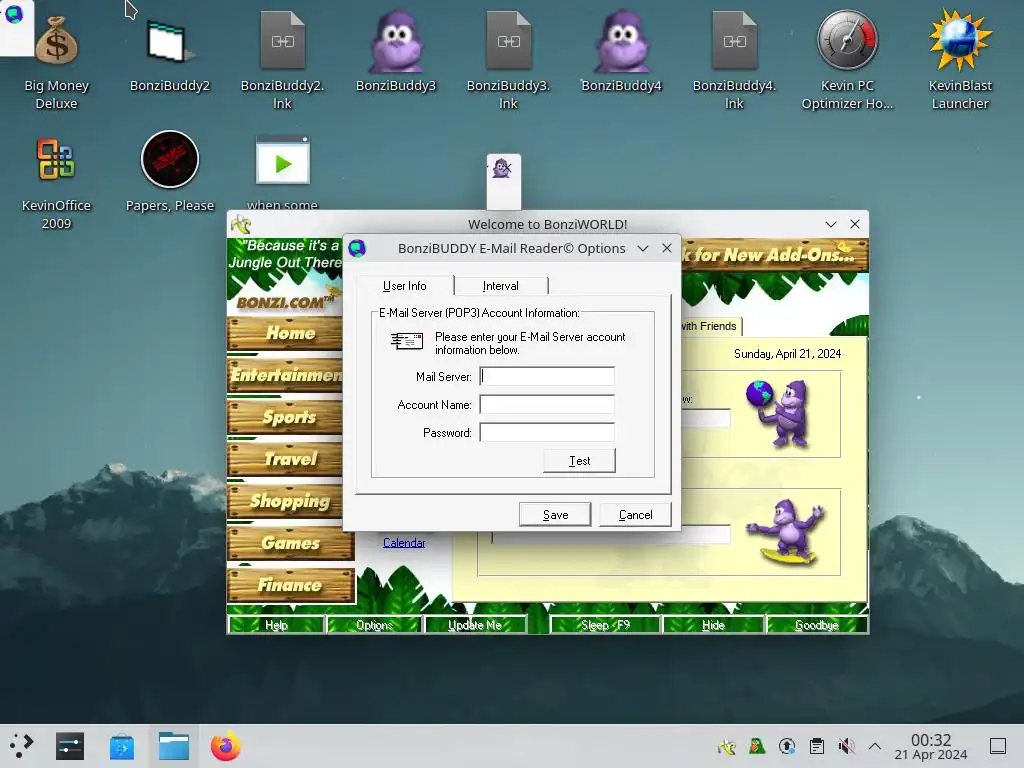
Task: Click the small Bonzi gorilla window above BonziWORLD
Action: [x=503, y=182]
